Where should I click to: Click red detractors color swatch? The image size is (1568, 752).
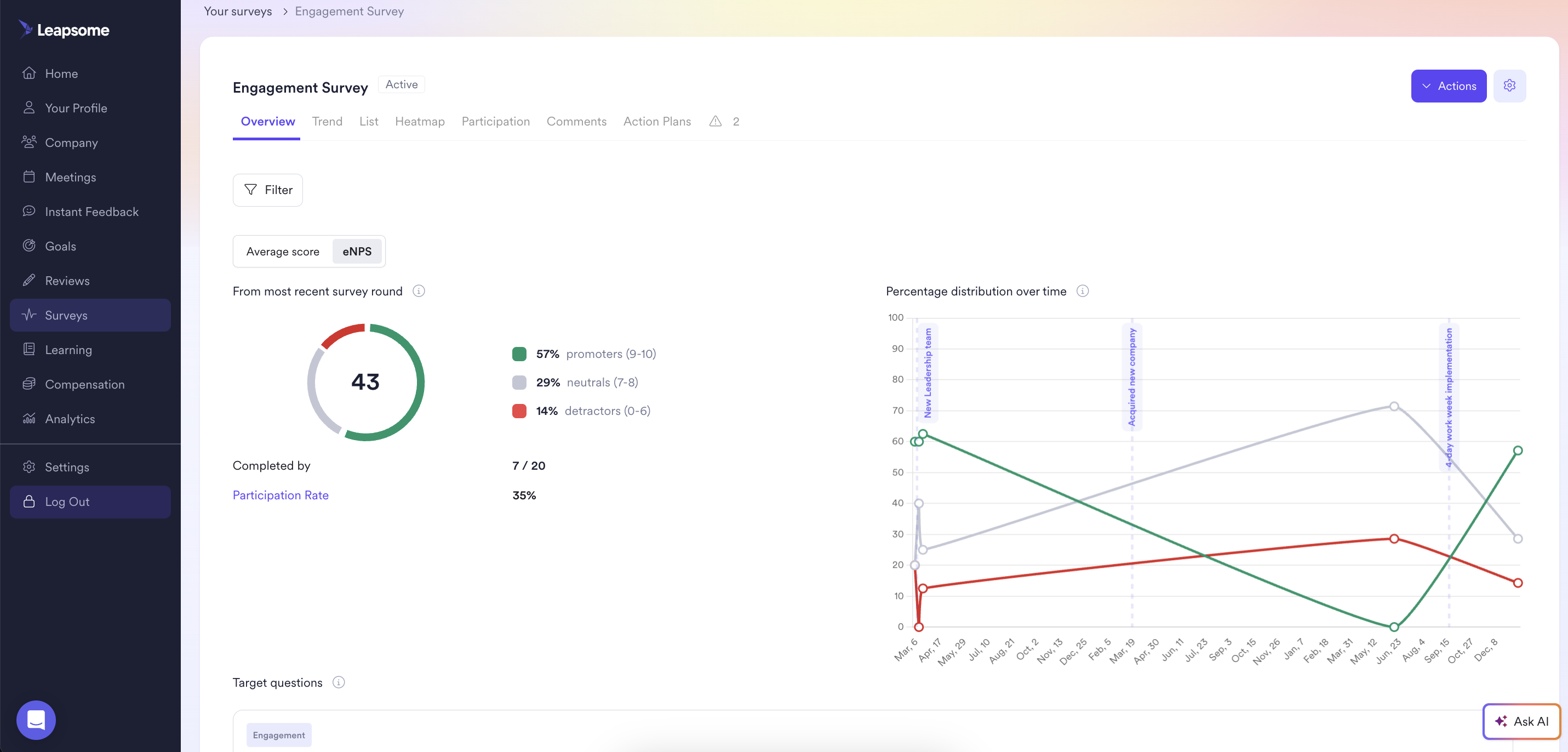click(x=519, y=411)
